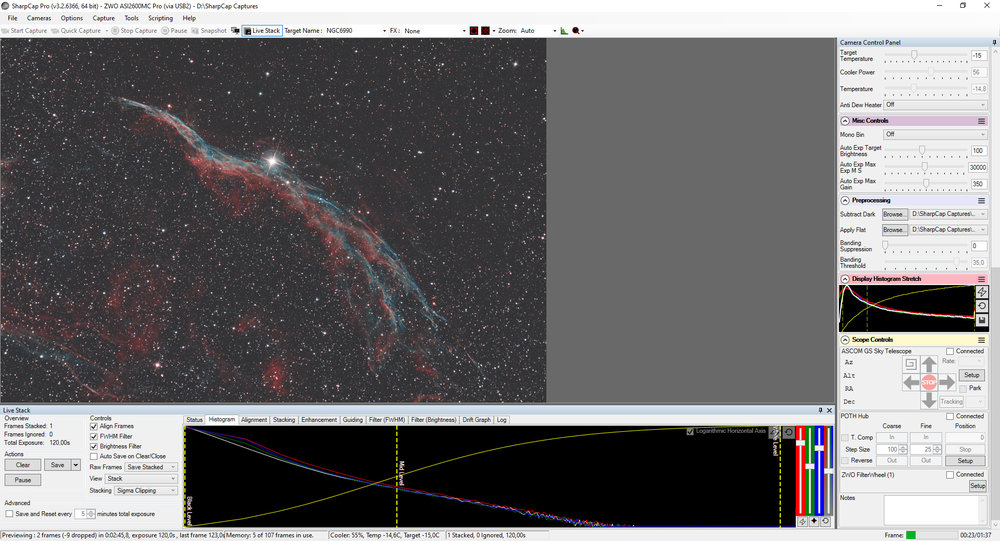Open the Preprocessing hamburger menu
This screenshot has width=1000, height=541.
tap(982, 200)
